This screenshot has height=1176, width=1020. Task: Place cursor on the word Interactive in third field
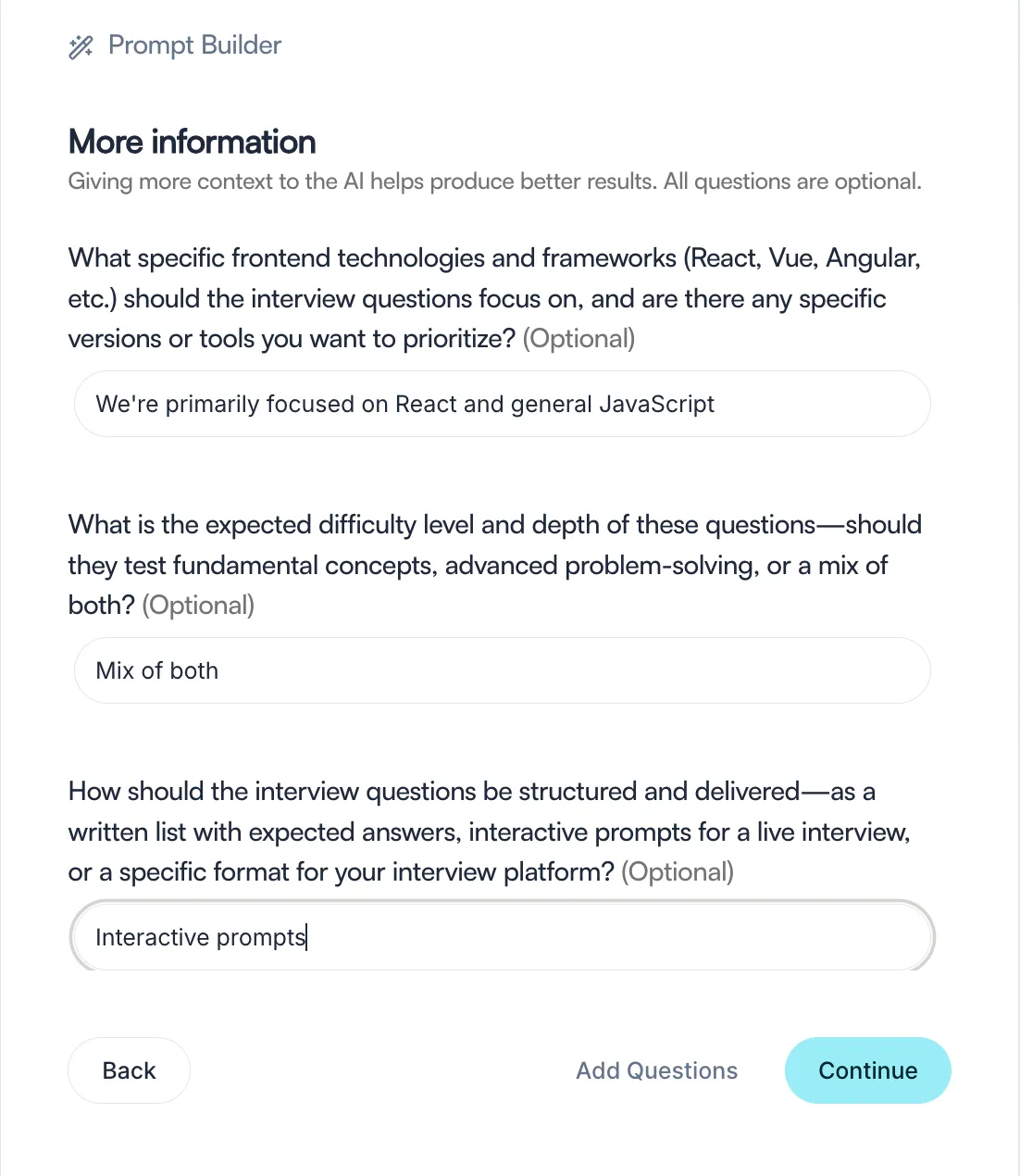152,937
